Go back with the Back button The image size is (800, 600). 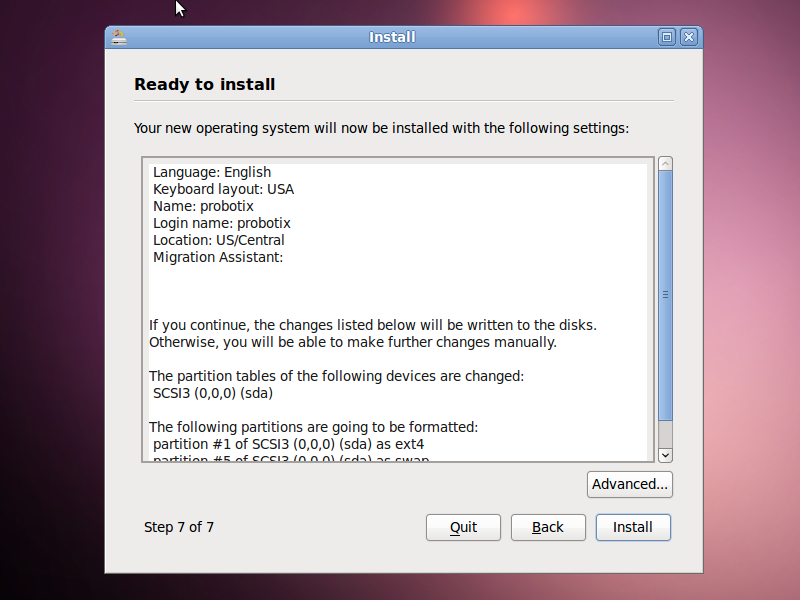point(548,527)
